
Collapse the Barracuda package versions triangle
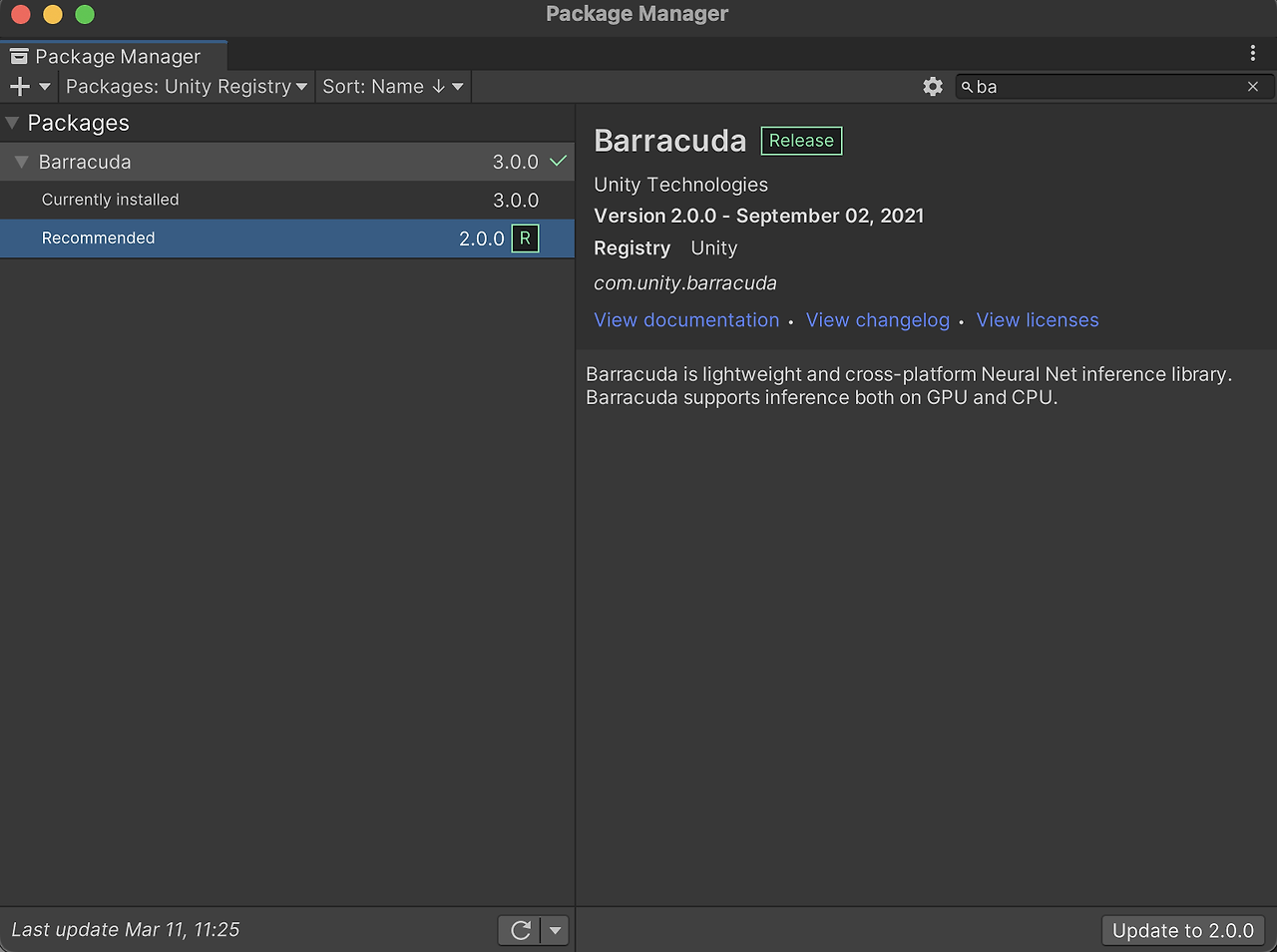pyautogui.click(x=21, y=162)
